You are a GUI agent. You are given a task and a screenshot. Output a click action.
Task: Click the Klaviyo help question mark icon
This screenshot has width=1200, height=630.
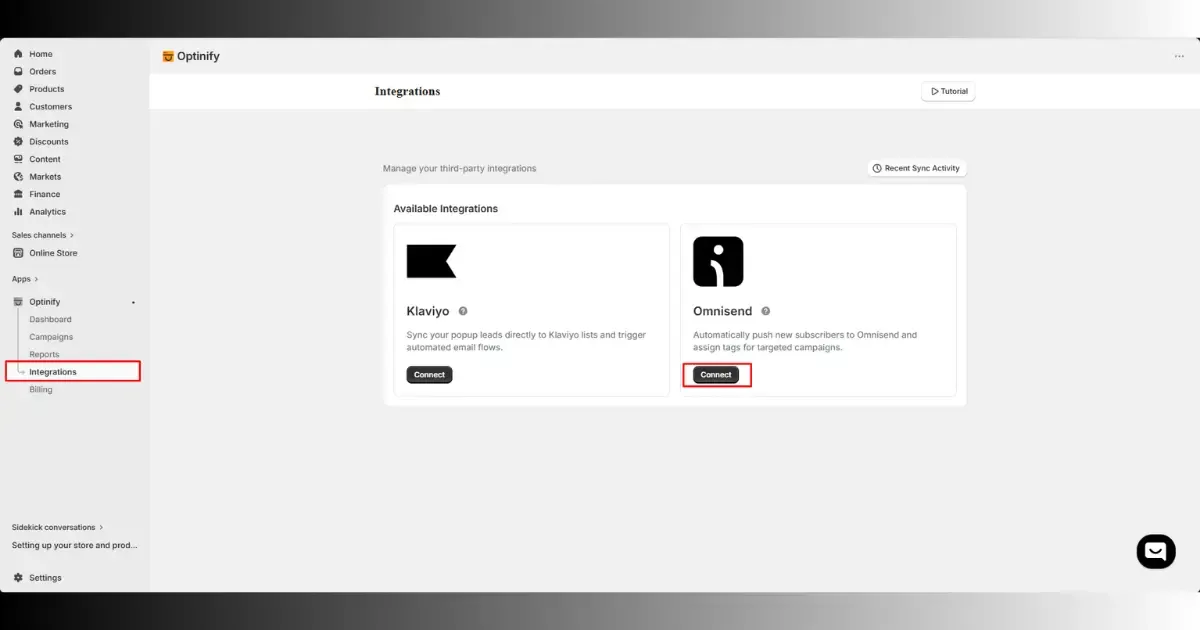[463, 311]
